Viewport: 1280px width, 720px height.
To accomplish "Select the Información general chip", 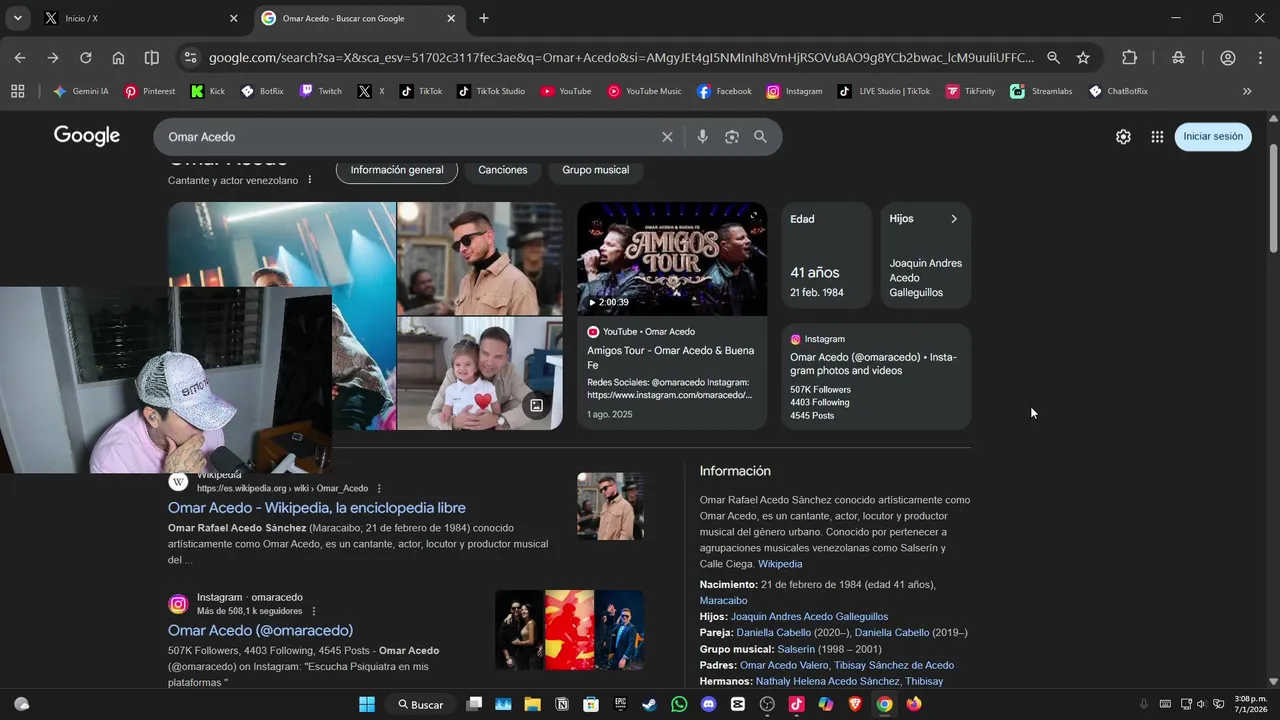I will coord(397,170).
